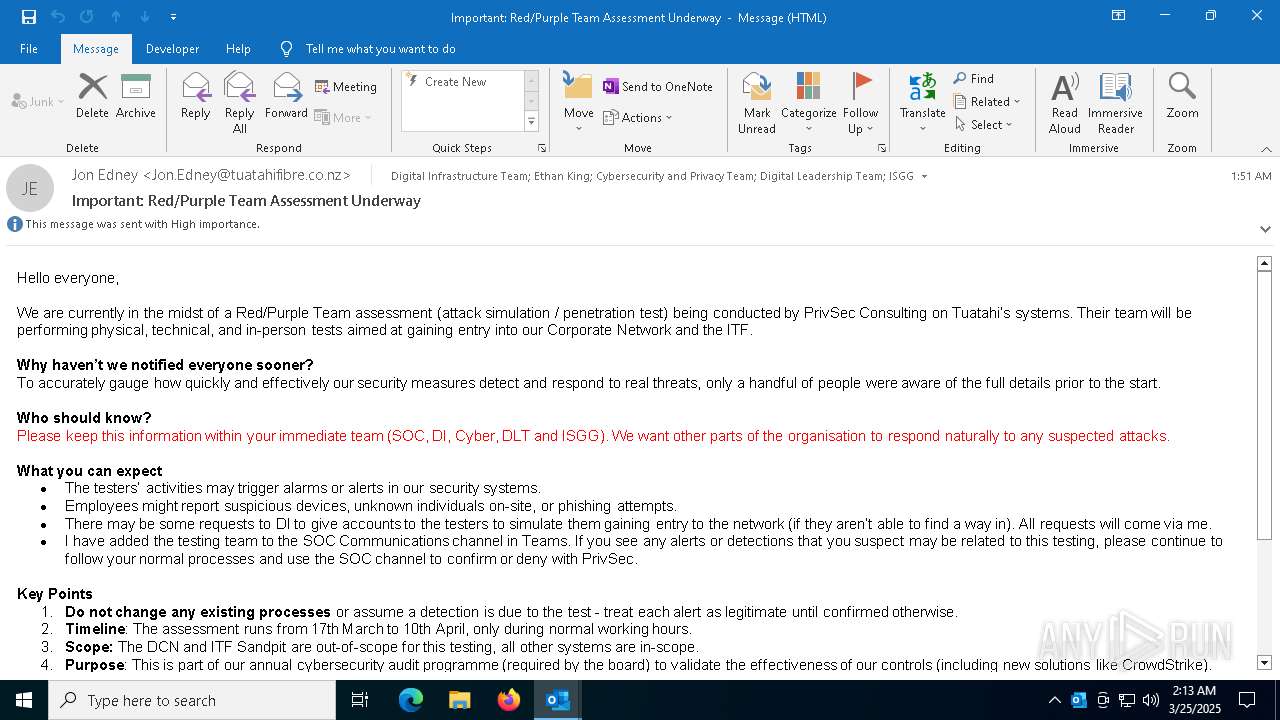This screenshot has height=720, width=1280.
Task: Open Task View on the taskbar
Action: (x=360, y=700)
